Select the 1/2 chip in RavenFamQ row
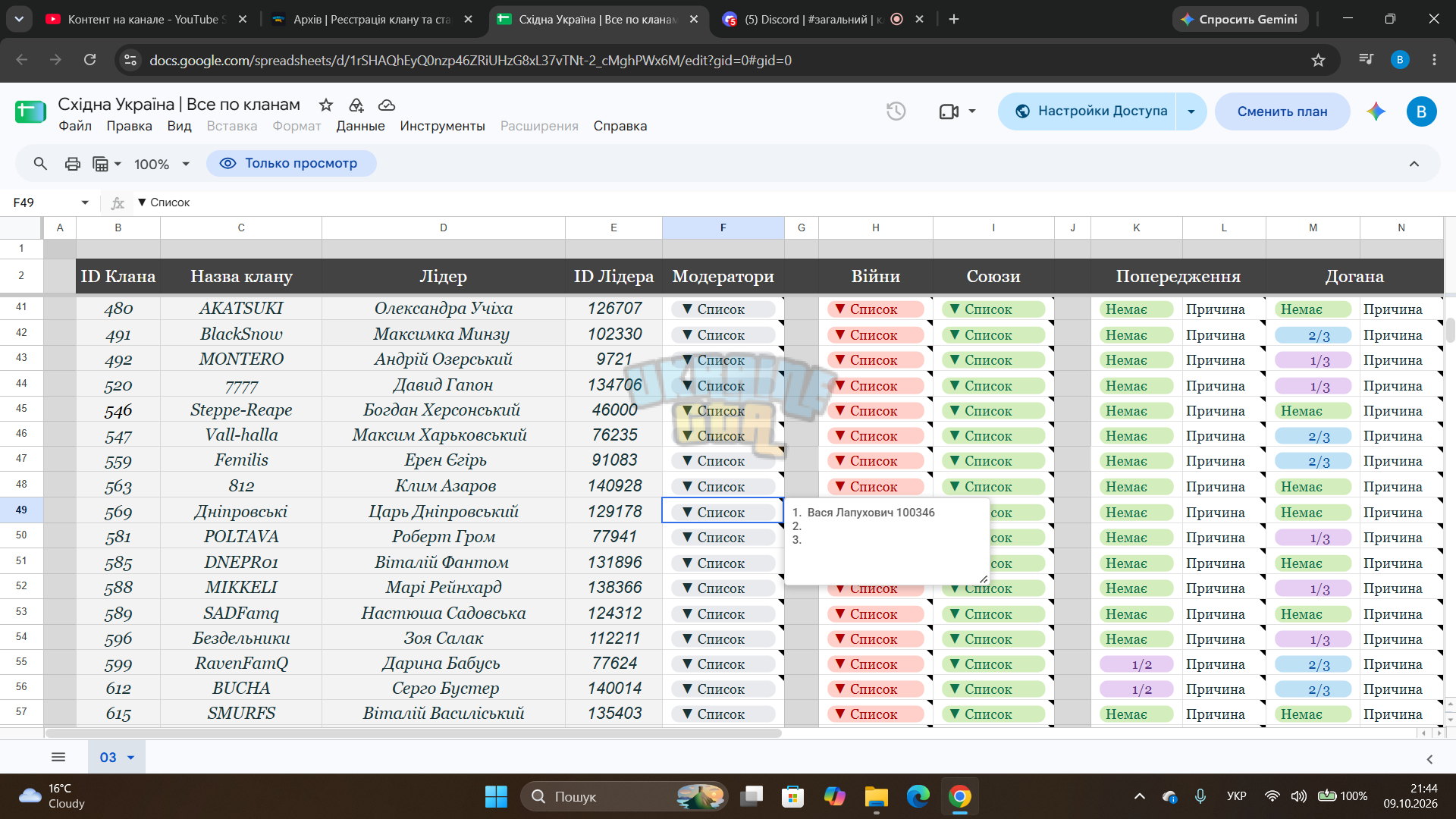The image size is (1456, 819). (1136, 664)
